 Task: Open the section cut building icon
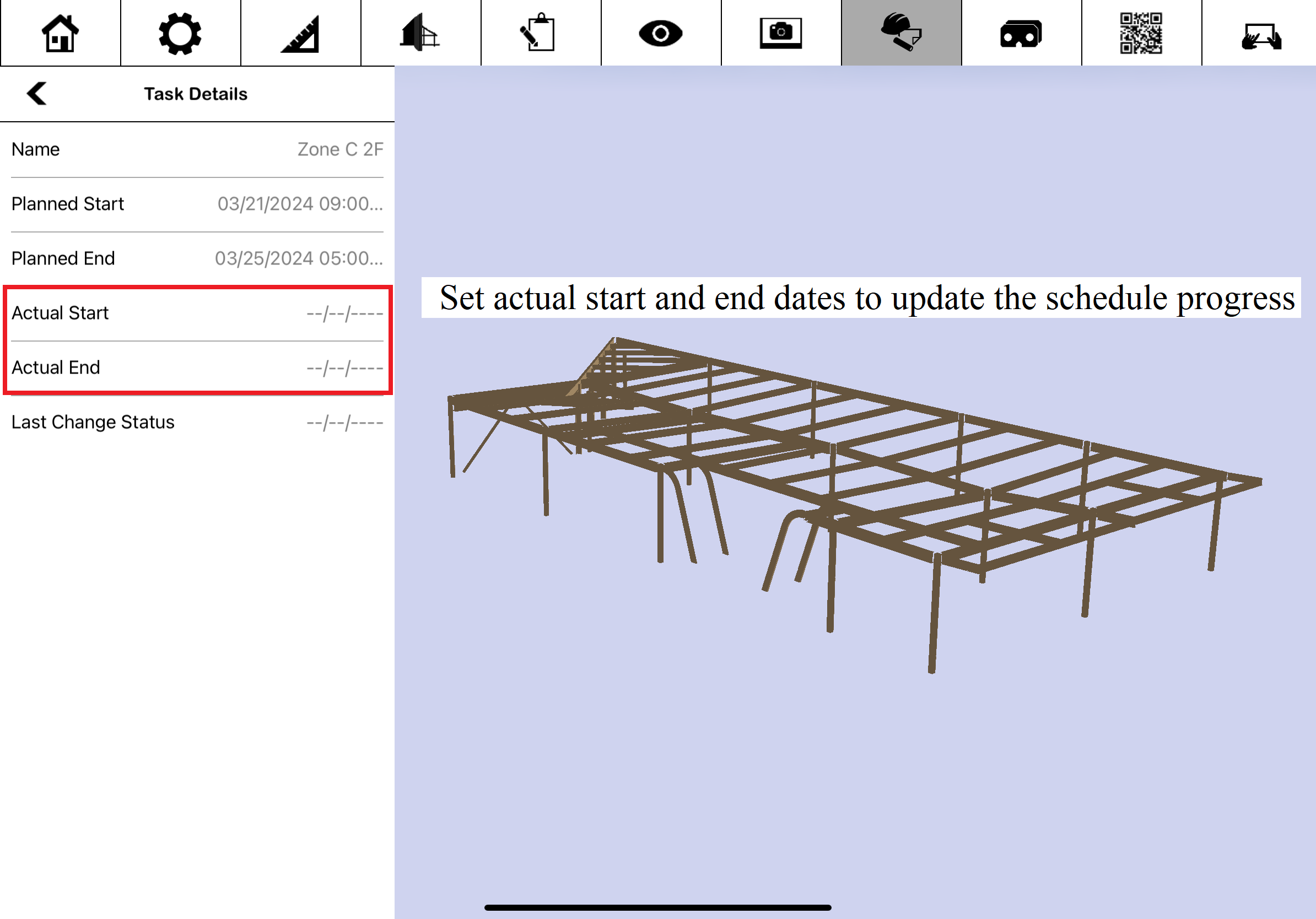(420, 33)
